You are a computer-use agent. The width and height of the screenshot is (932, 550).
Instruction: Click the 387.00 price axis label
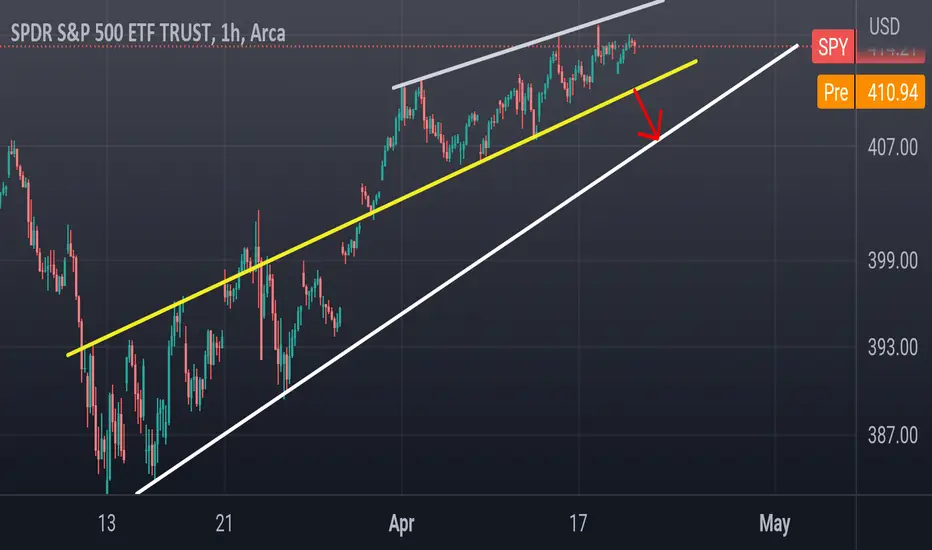[x=892, y=436]
